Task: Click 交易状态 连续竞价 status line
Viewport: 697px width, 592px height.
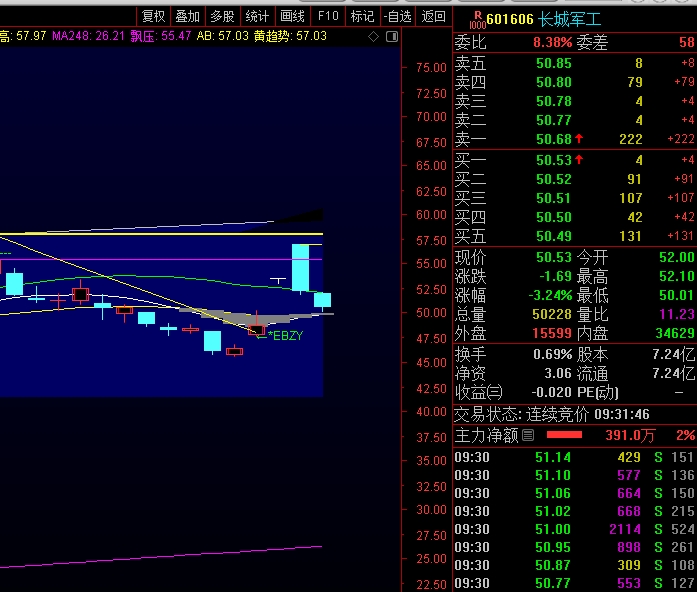Action: tap(552, 414)
